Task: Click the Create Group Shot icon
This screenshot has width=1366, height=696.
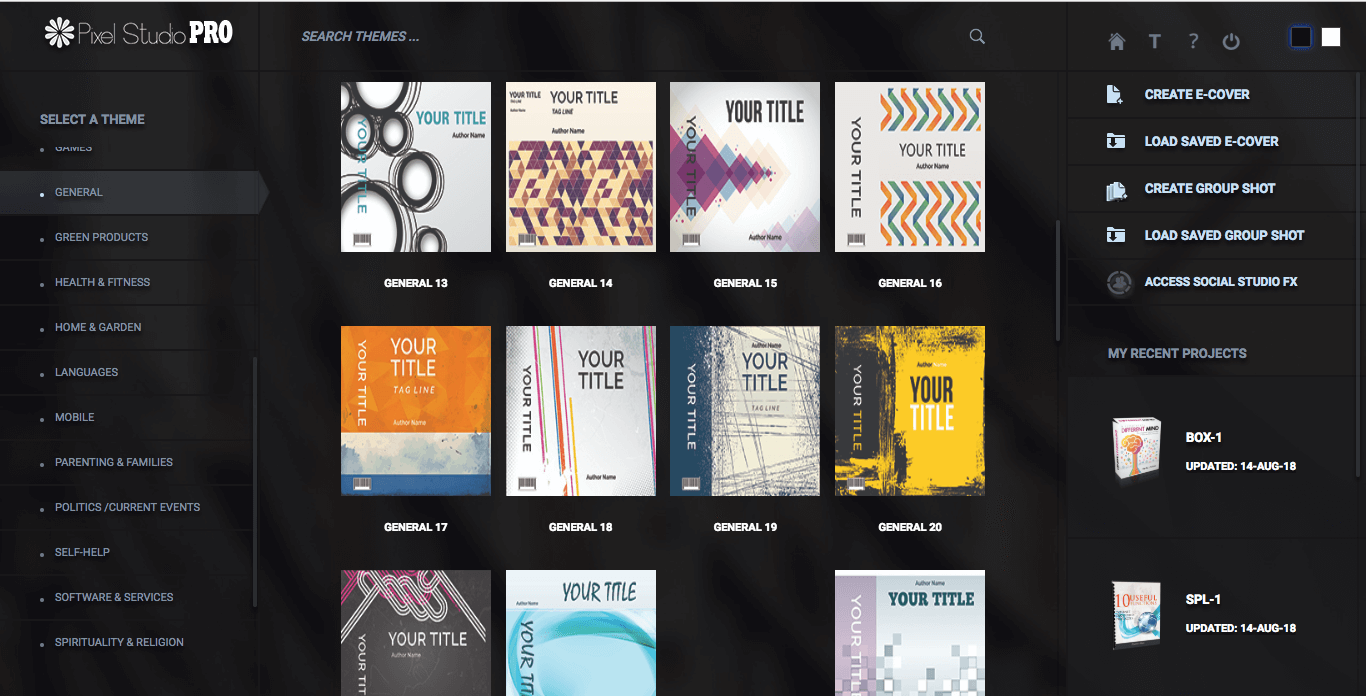Action: [1116, 189]
